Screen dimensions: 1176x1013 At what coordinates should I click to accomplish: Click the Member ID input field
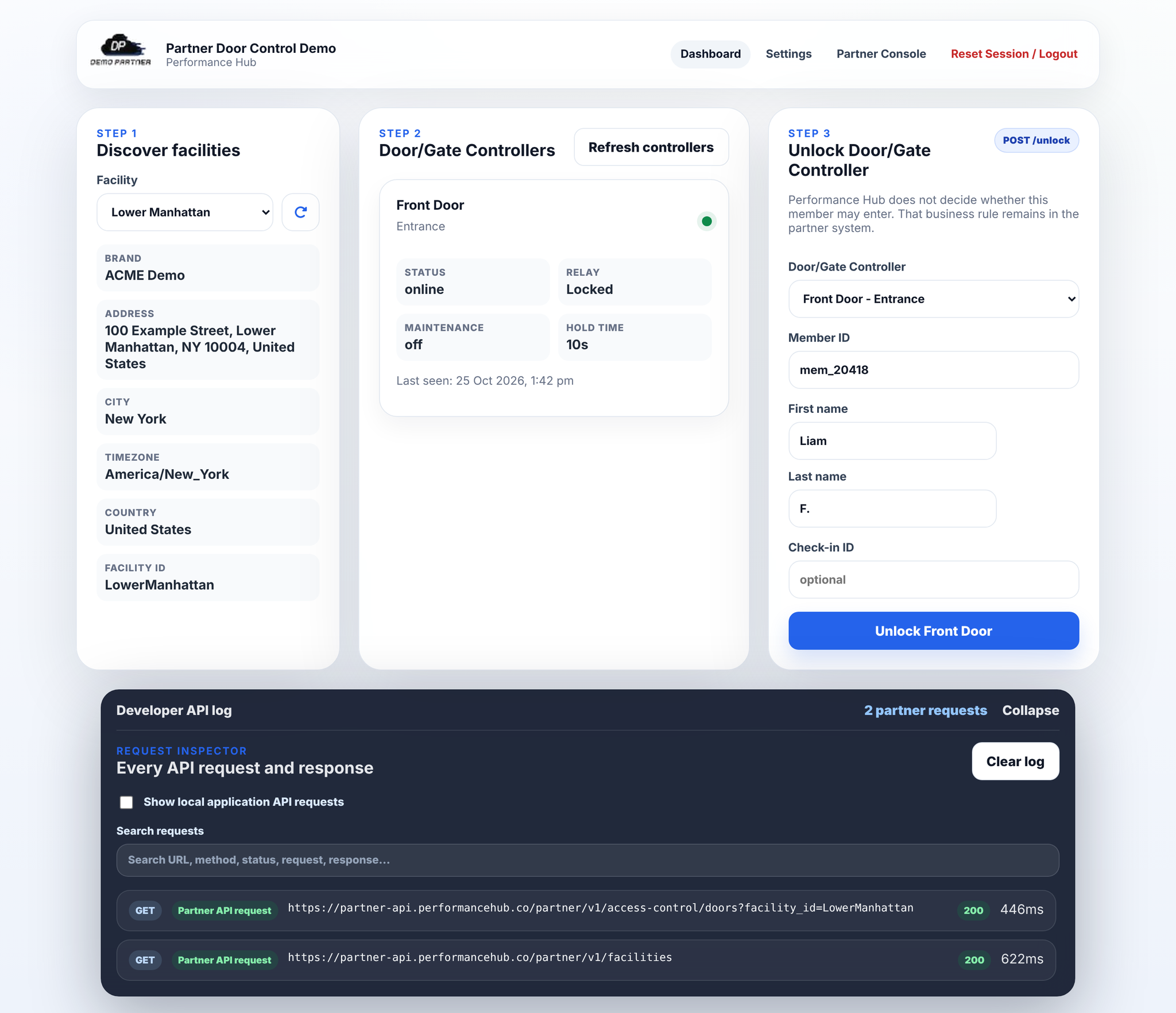pyautogui.click(x=933, y=370)
